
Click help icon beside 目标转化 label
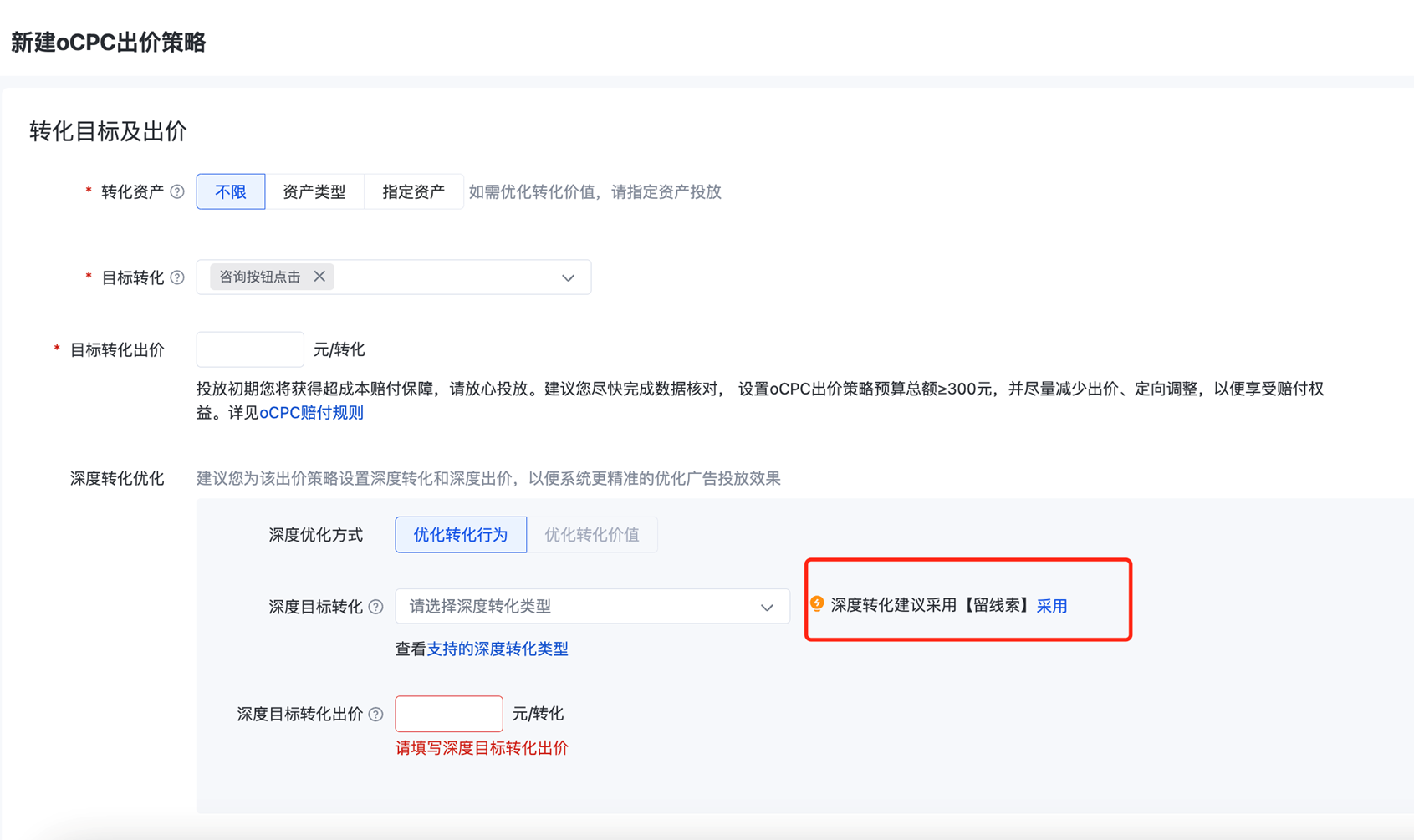click(x=177, y=277)
